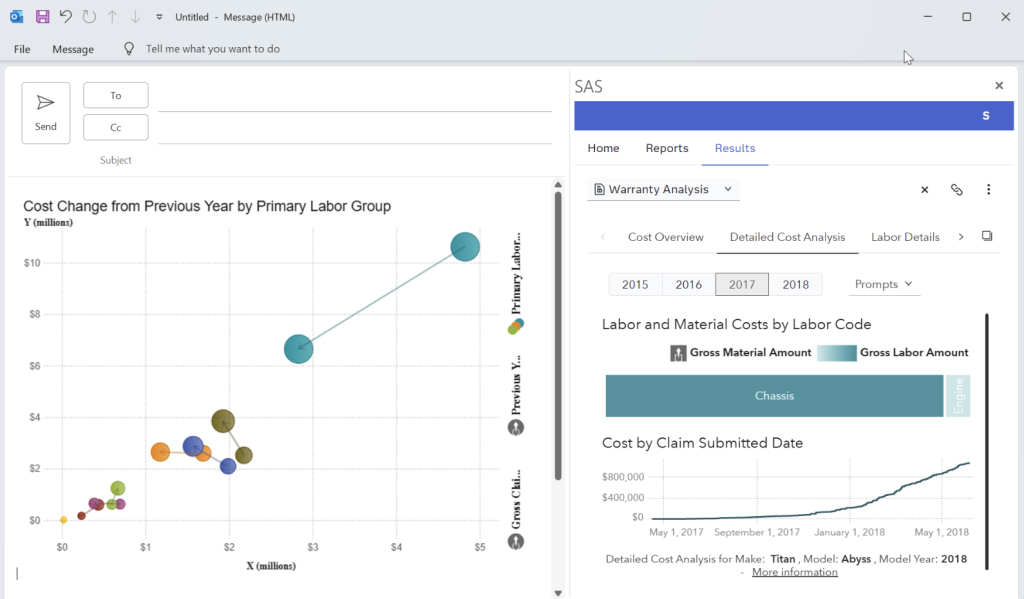1024x599 pixels.
Task: Click the More information link
Action: (794, 572)
